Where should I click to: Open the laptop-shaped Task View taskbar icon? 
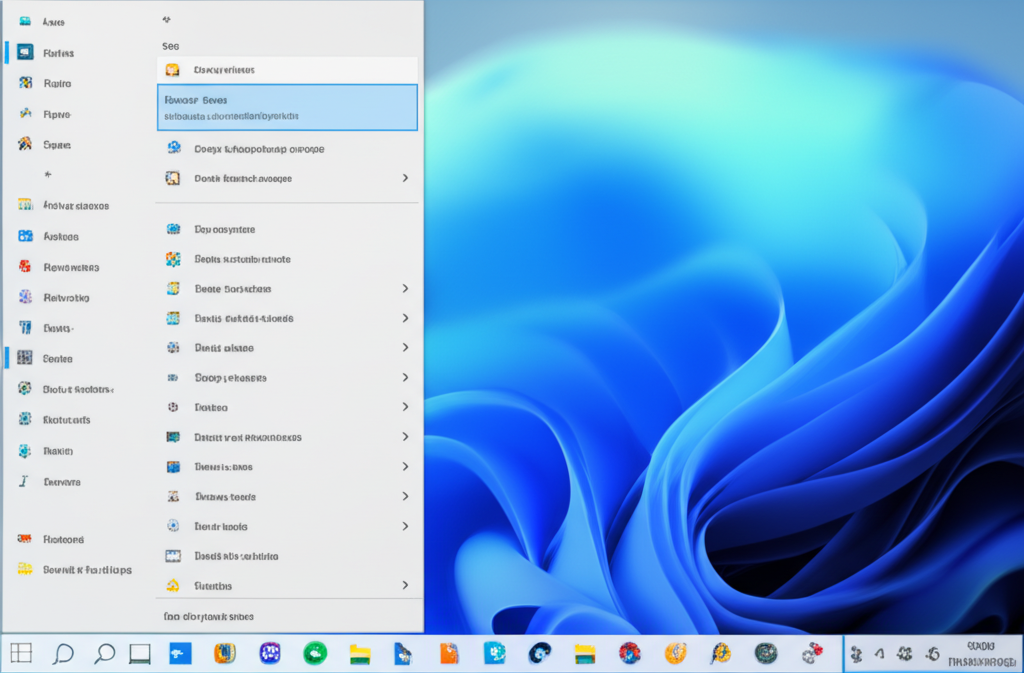click(x=140, y=654)
